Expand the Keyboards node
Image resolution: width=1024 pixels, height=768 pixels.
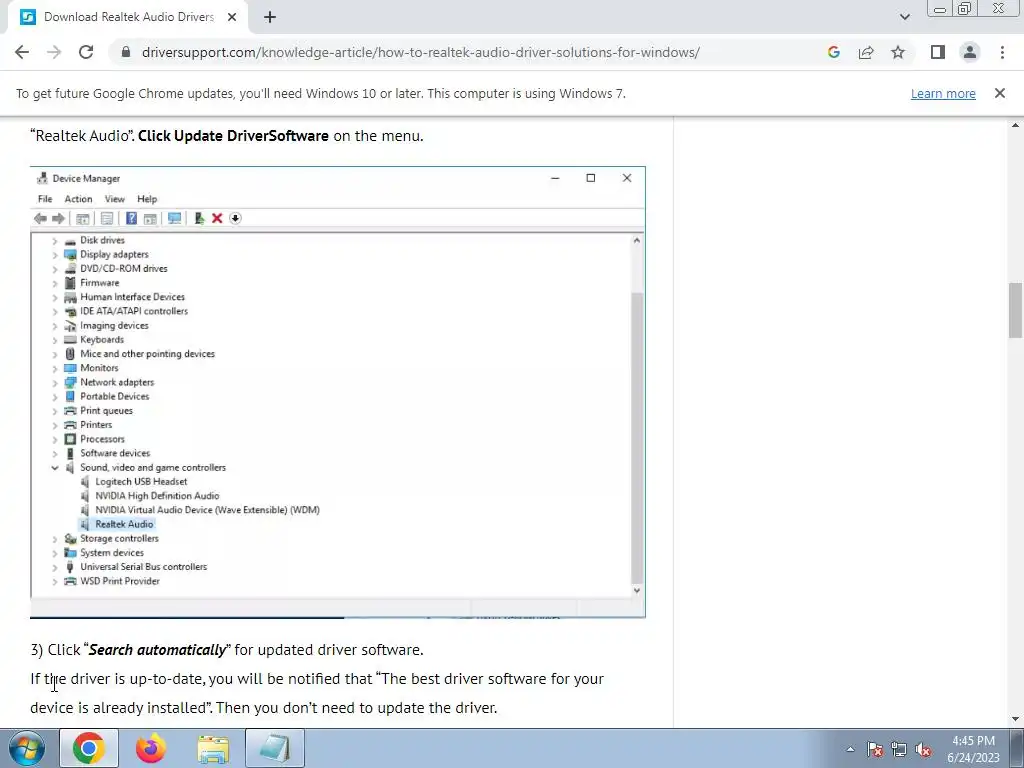pyautogui.click(x=55, y=340)
